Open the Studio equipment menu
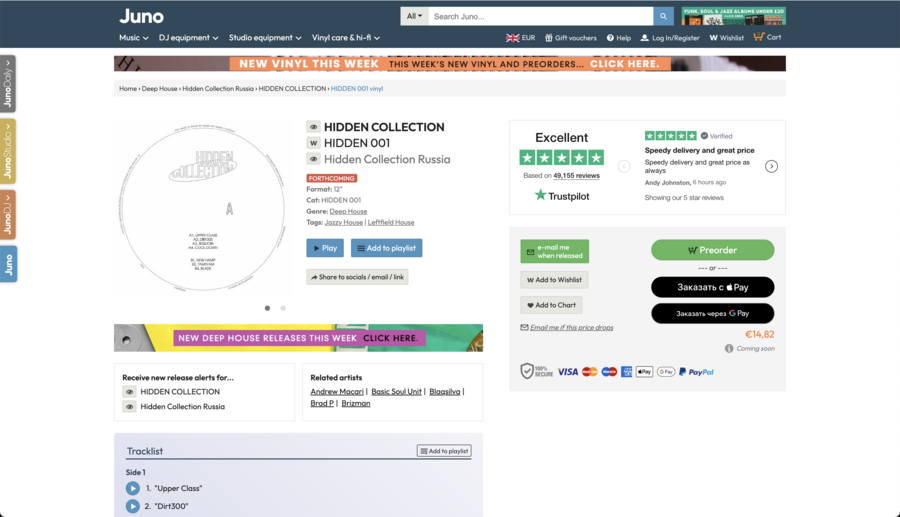Screen dimensions: 900x517 pyautogui.click(x=265, y=38)
